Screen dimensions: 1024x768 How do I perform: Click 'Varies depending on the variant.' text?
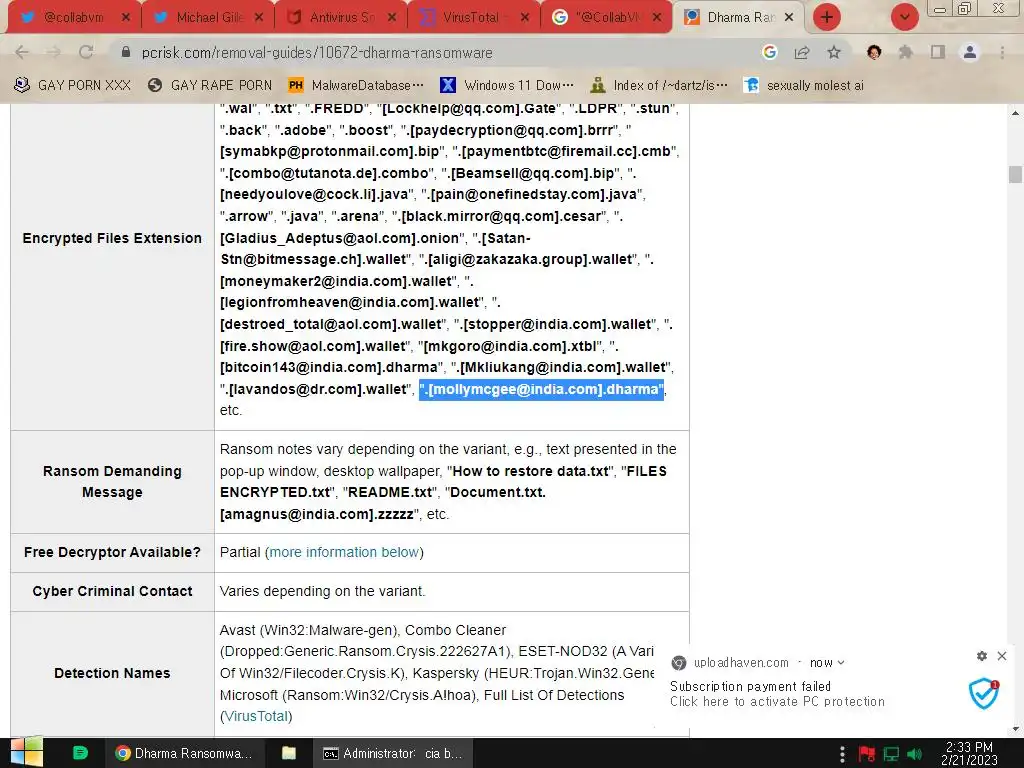323,592
